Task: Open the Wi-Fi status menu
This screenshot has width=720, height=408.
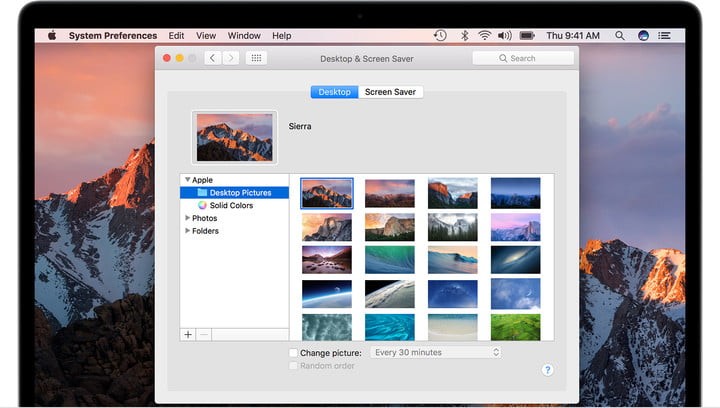Action: [484, 35]
